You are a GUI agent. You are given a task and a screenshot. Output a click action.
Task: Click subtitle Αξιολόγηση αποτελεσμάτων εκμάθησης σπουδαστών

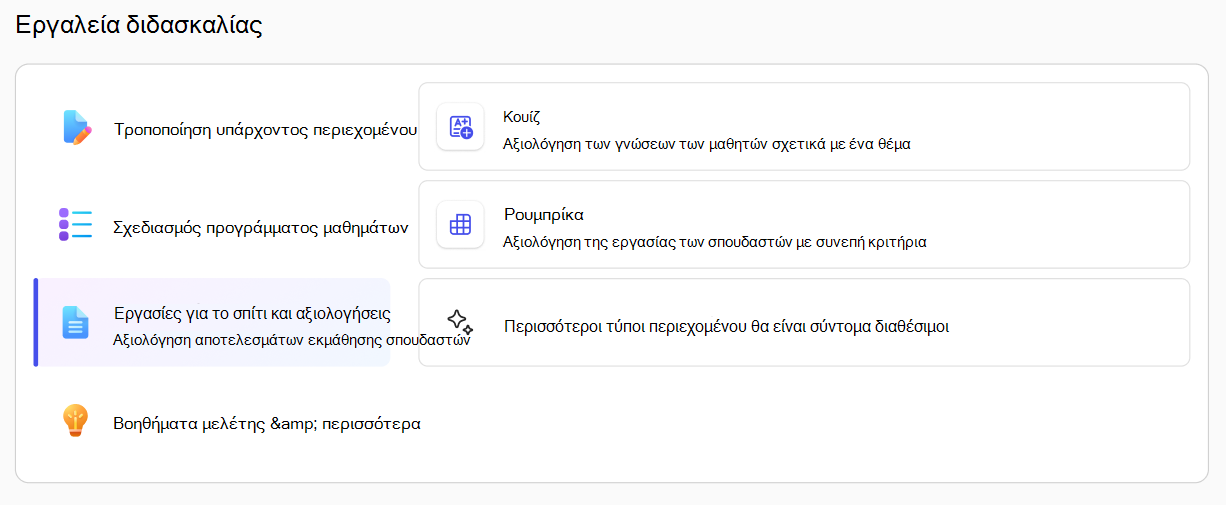292,339
